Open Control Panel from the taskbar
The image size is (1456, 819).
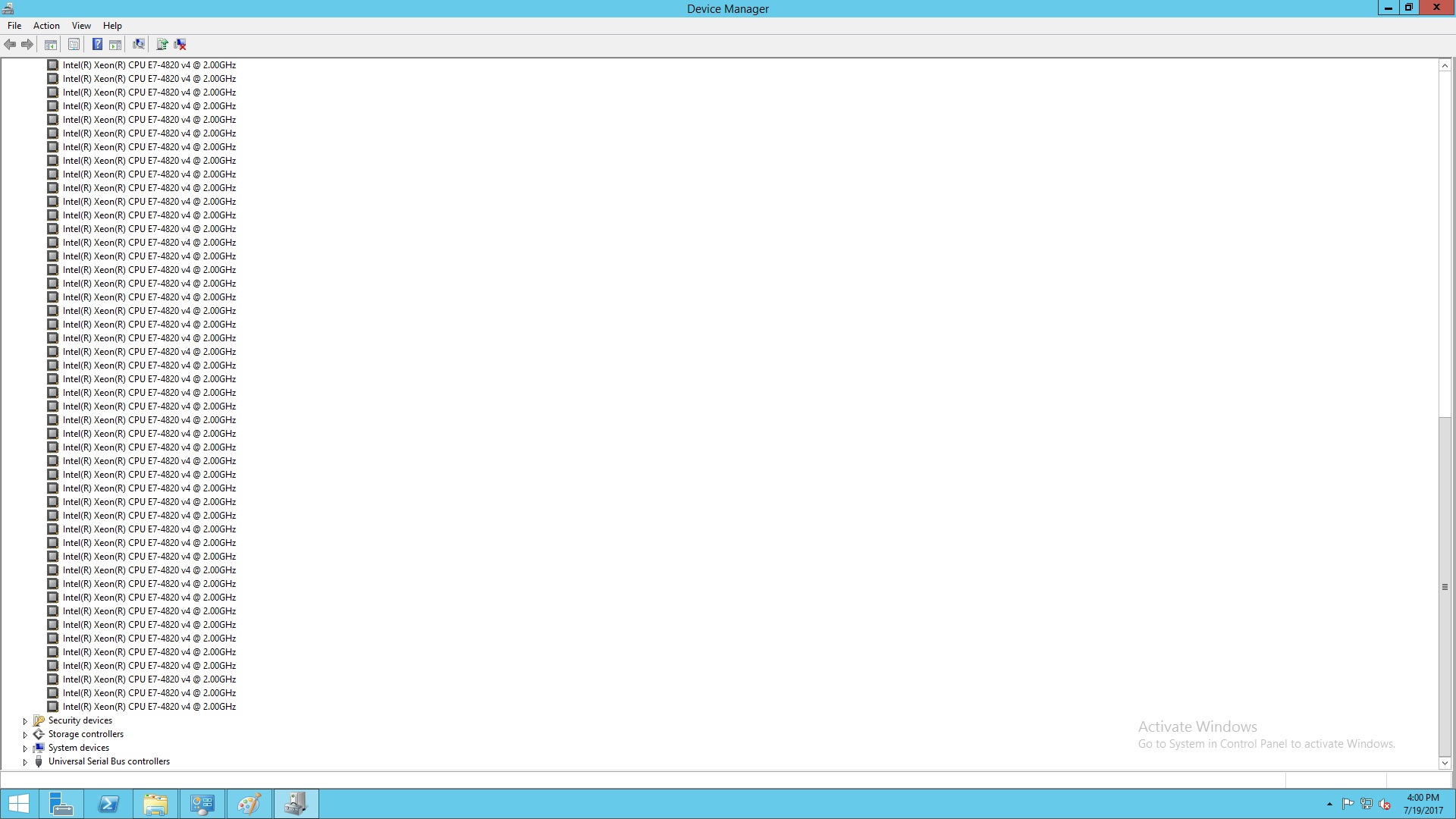(202, 804)
